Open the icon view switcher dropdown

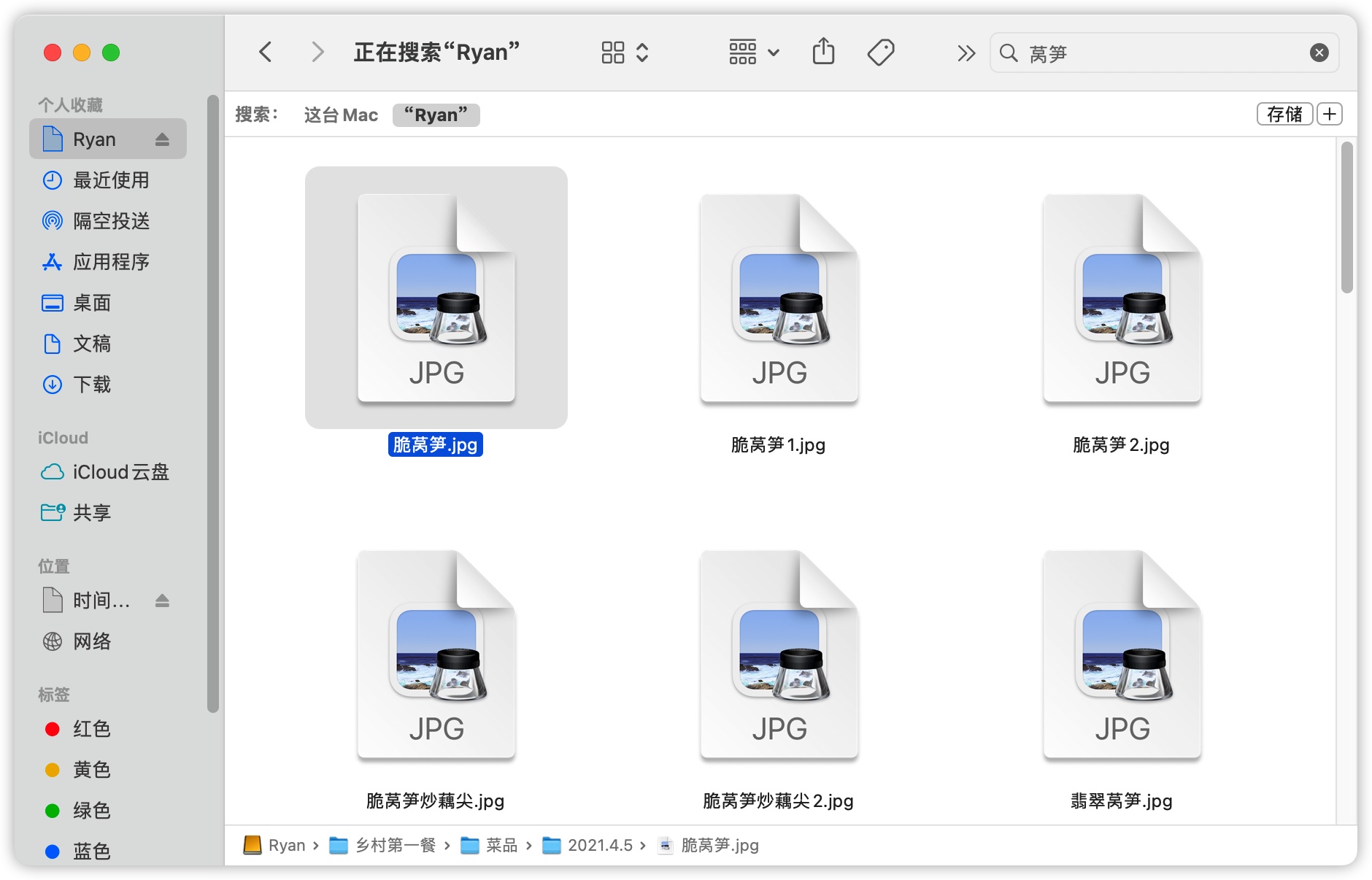(x=625, y=53)
